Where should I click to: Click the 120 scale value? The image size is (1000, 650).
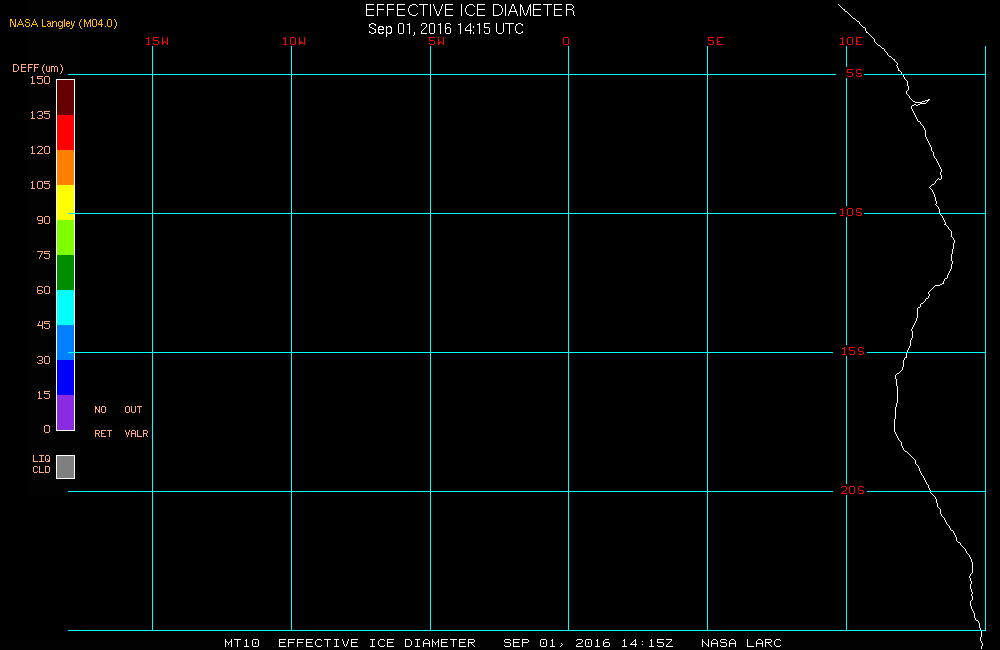[x=40, y=151]
